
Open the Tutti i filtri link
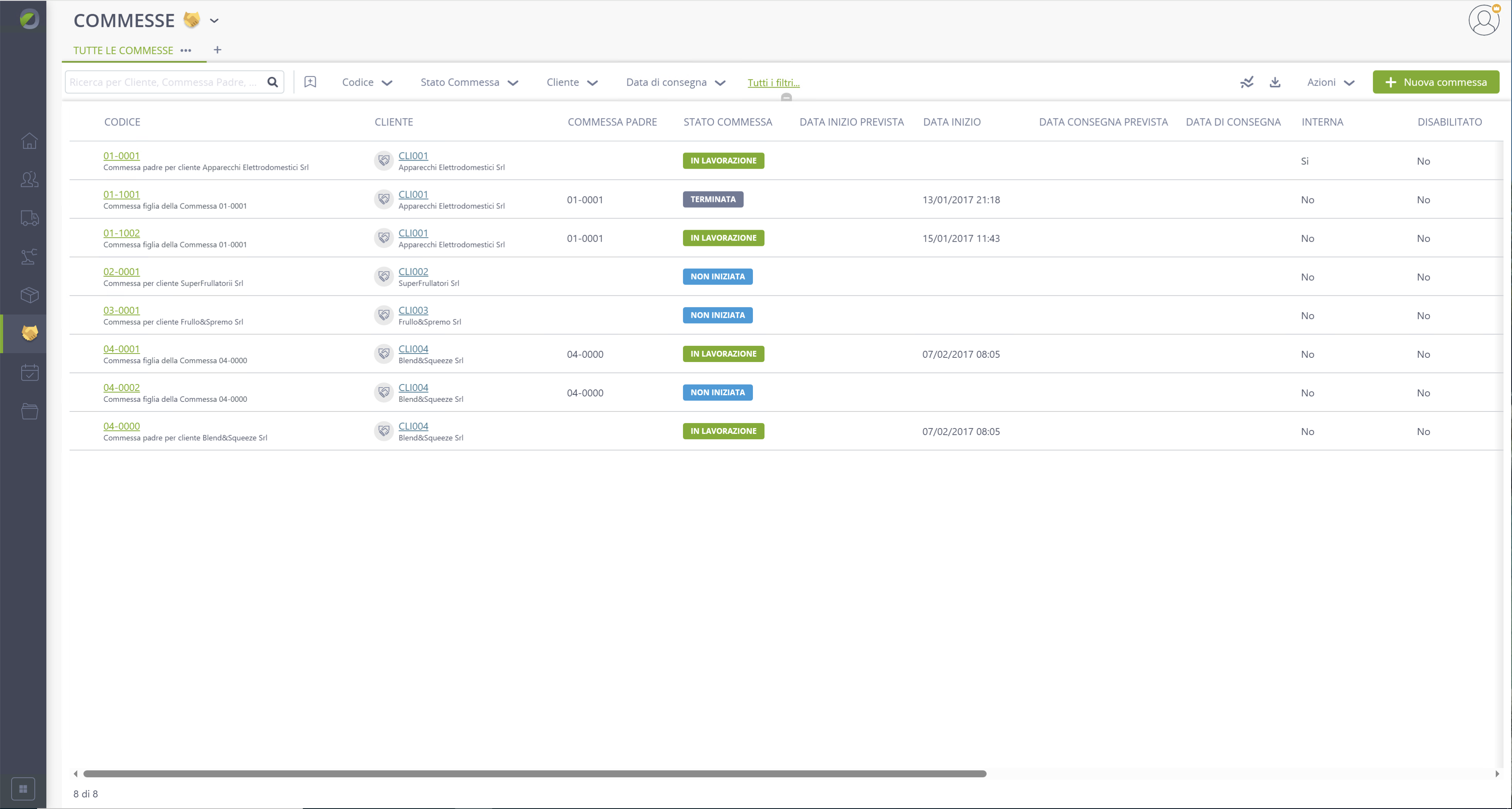[x=774, y=83]
